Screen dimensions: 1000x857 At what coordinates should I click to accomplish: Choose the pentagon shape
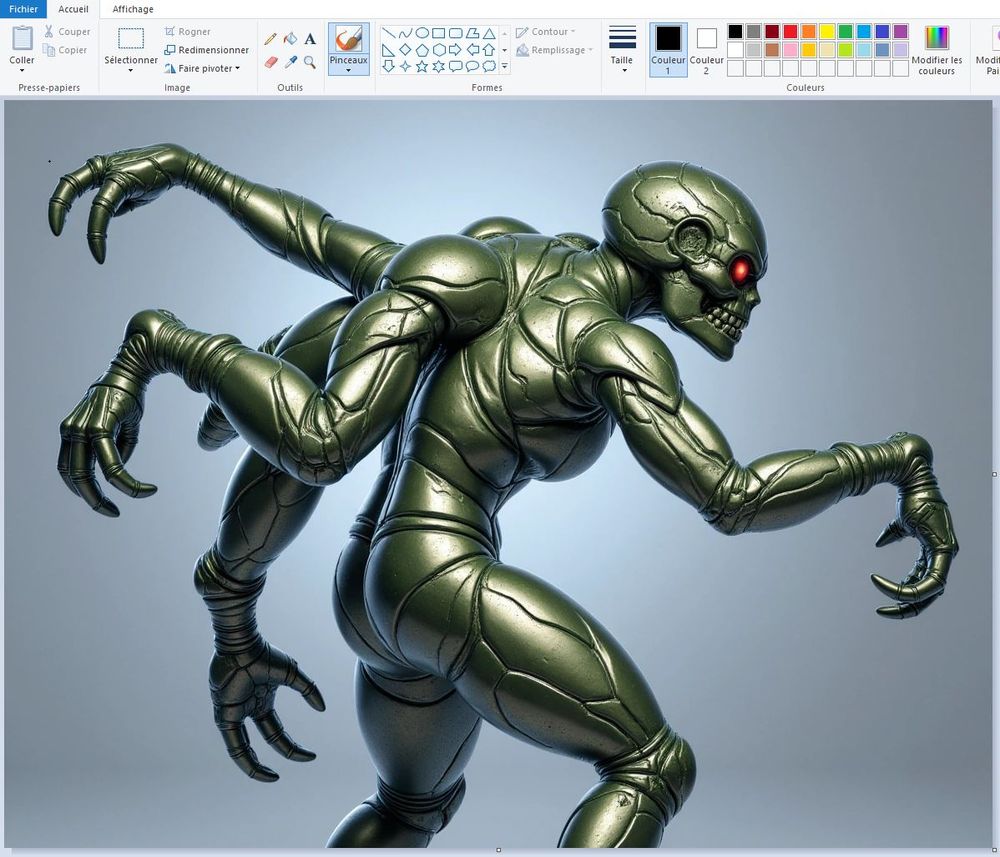pyautogui.click(x=422, y=50)
